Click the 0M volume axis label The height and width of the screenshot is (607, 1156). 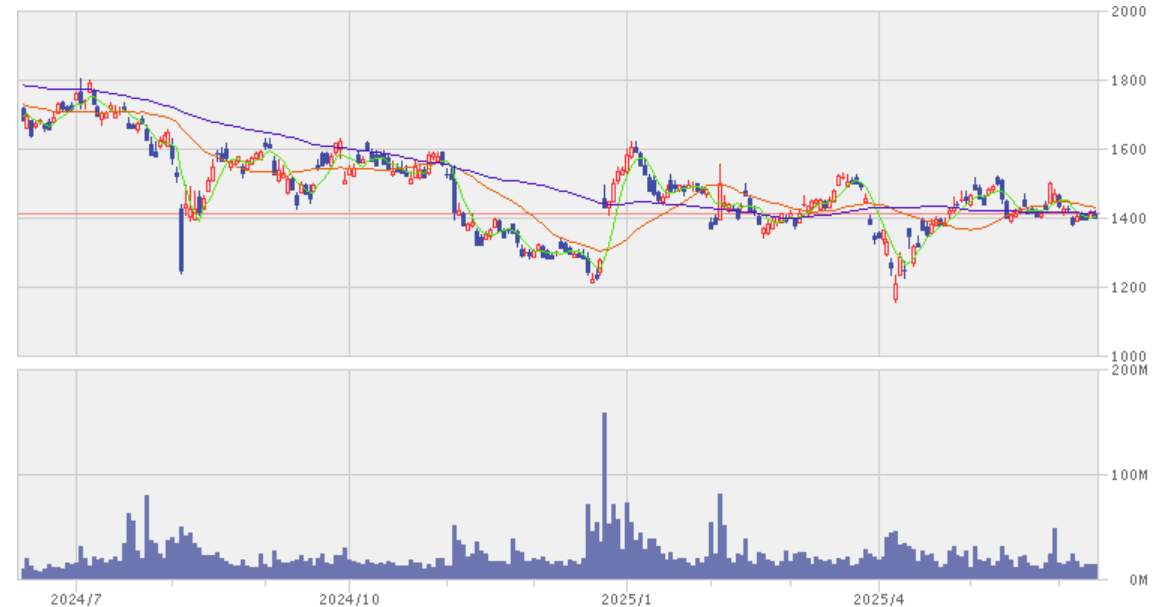(1137, 580)
